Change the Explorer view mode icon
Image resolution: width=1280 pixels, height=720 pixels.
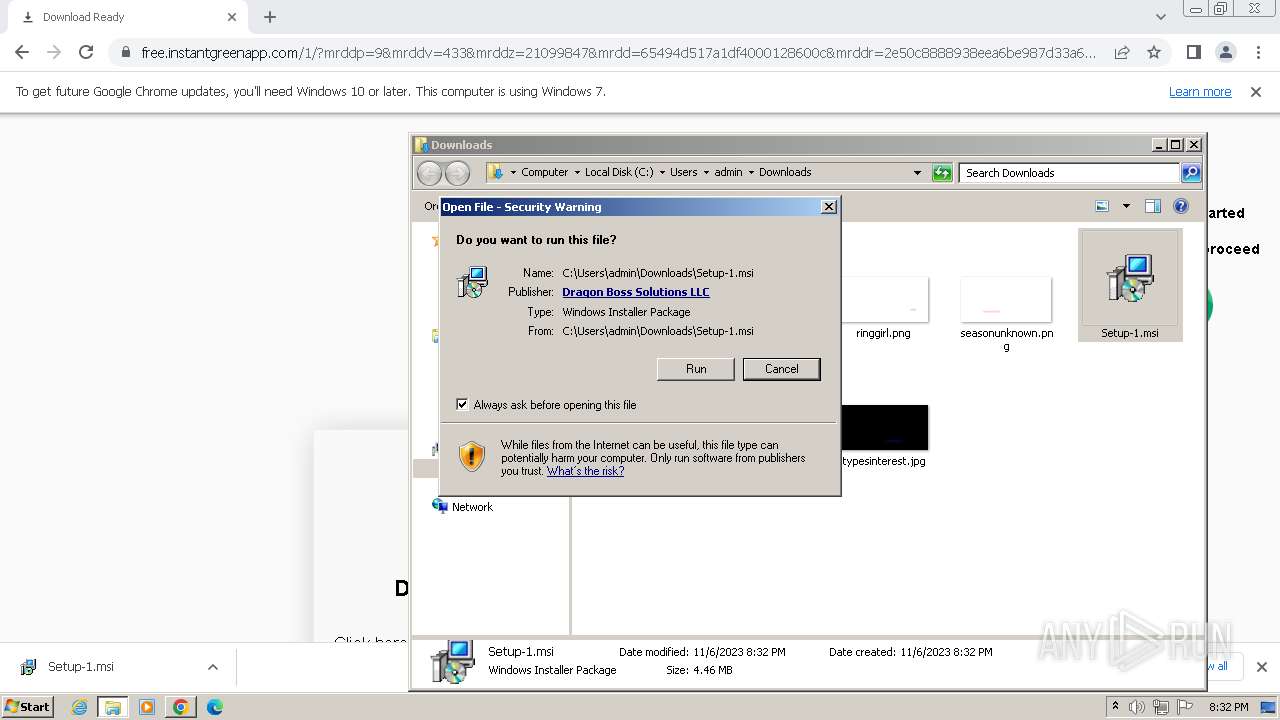[x=1102, y=206]
